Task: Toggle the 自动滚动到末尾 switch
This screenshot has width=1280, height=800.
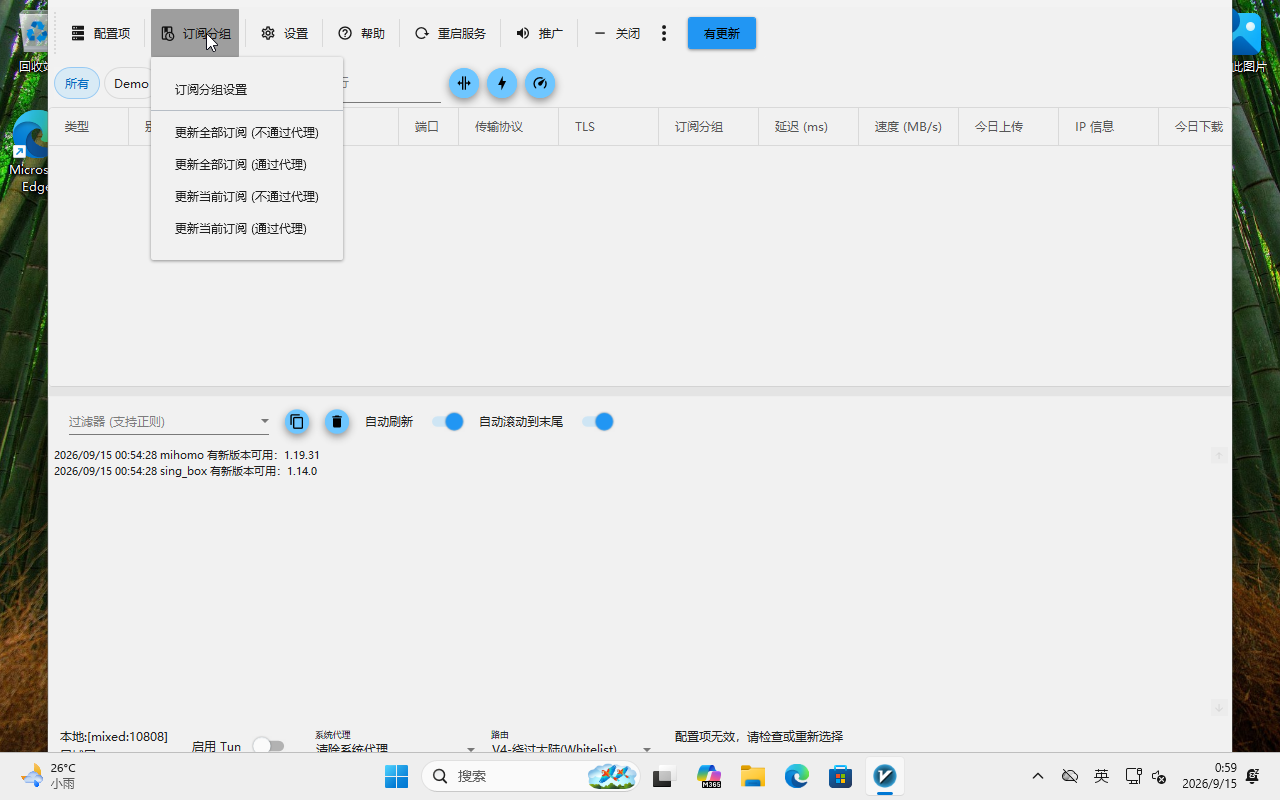Action: click(597, 422)
